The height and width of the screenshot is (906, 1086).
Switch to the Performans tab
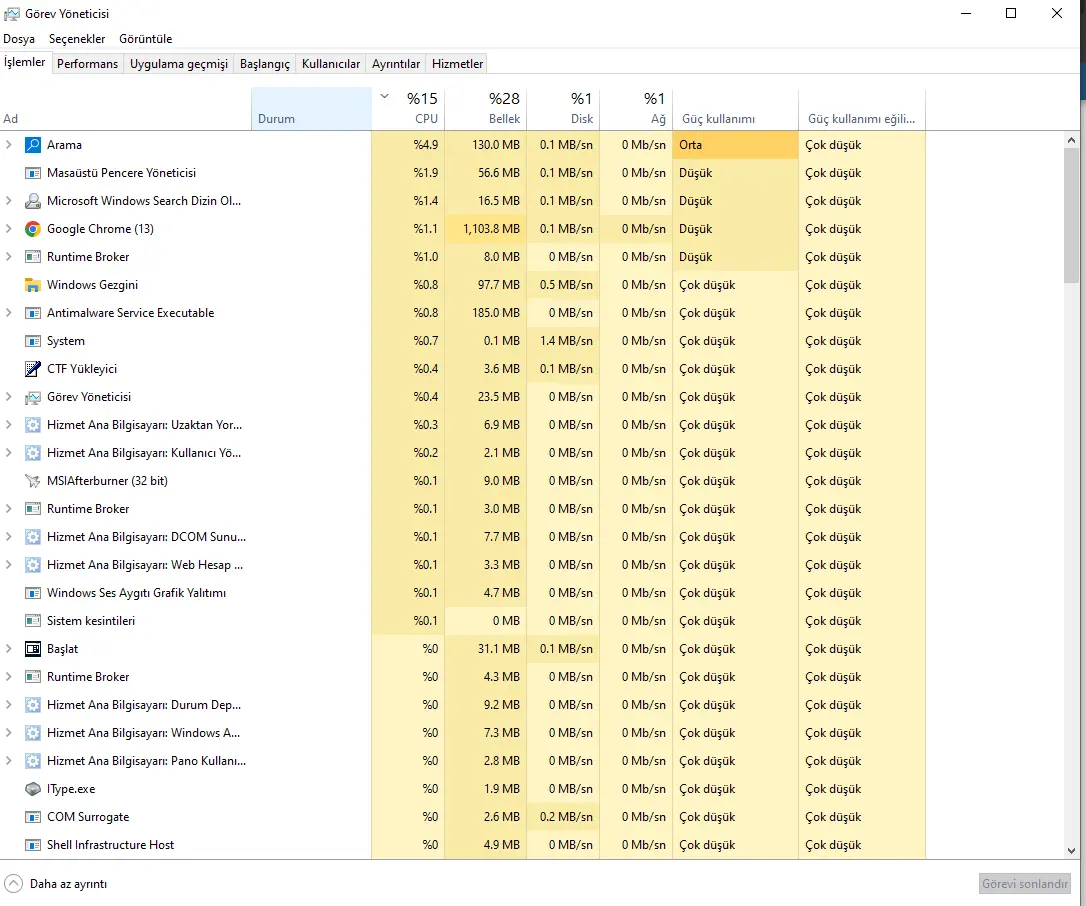coord(87,64)
